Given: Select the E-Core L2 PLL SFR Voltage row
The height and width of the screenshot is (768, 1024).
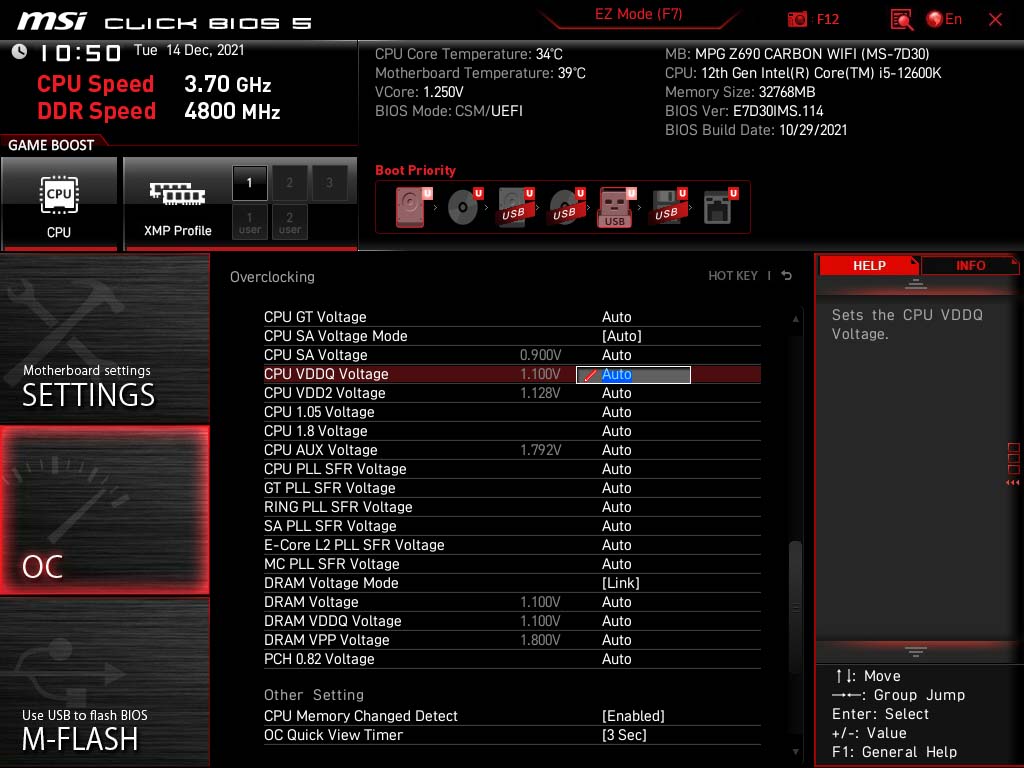Looking at the screenshot, I should (512, 544).
